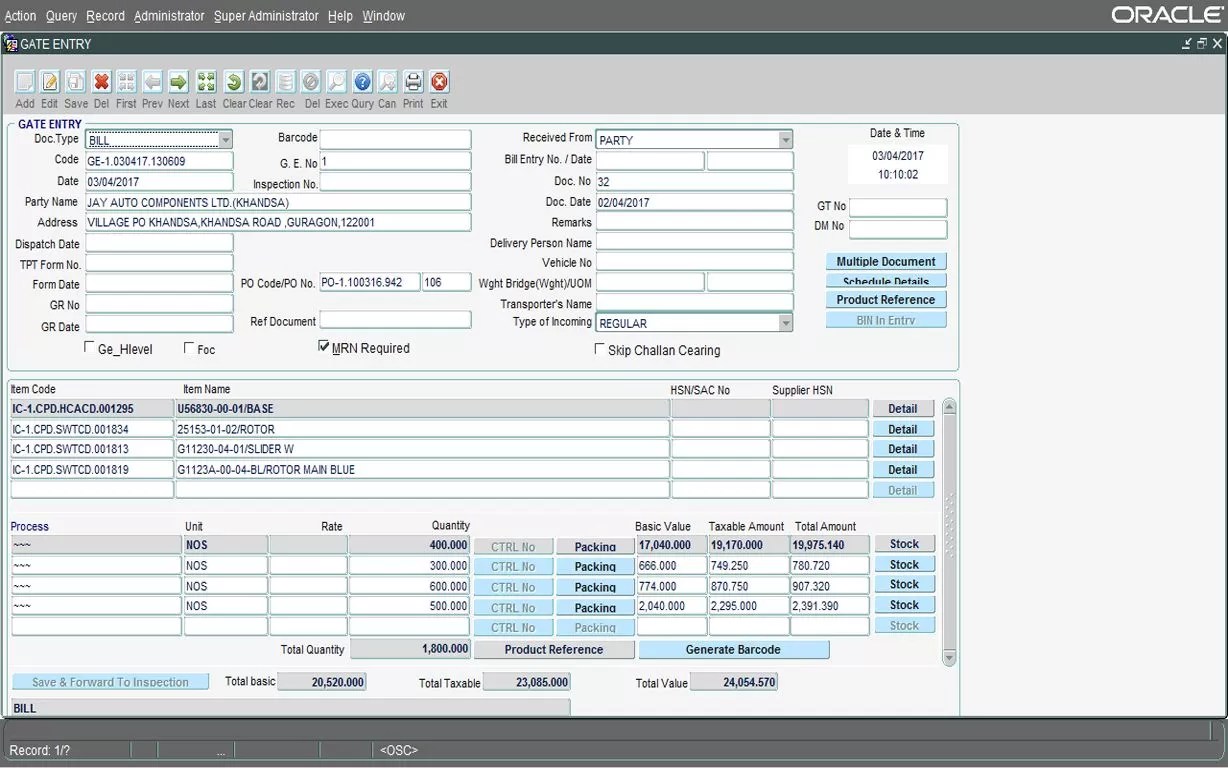
Task: Click the Remarks input field
Action: pyautogui.click(x=694, y=222)
